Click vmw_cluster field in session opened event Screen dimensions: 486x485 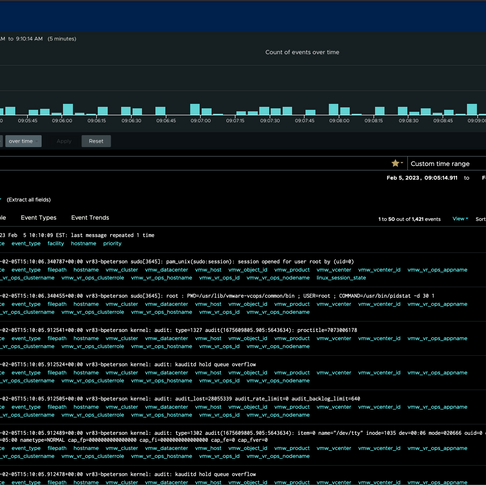pyautogui.click(x=122, y=270)
